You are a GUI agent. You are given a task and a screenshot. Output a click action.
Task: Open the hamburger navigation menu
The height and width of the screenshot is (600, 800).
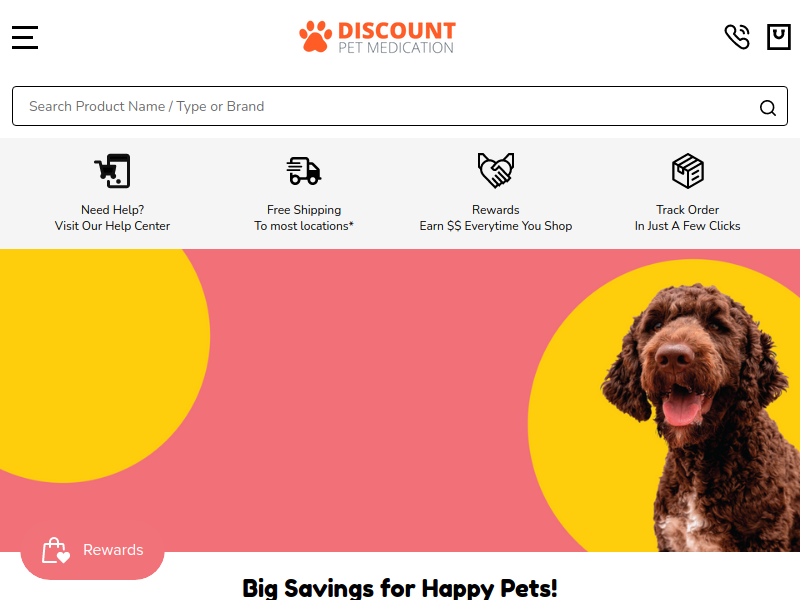pos(25,37)
